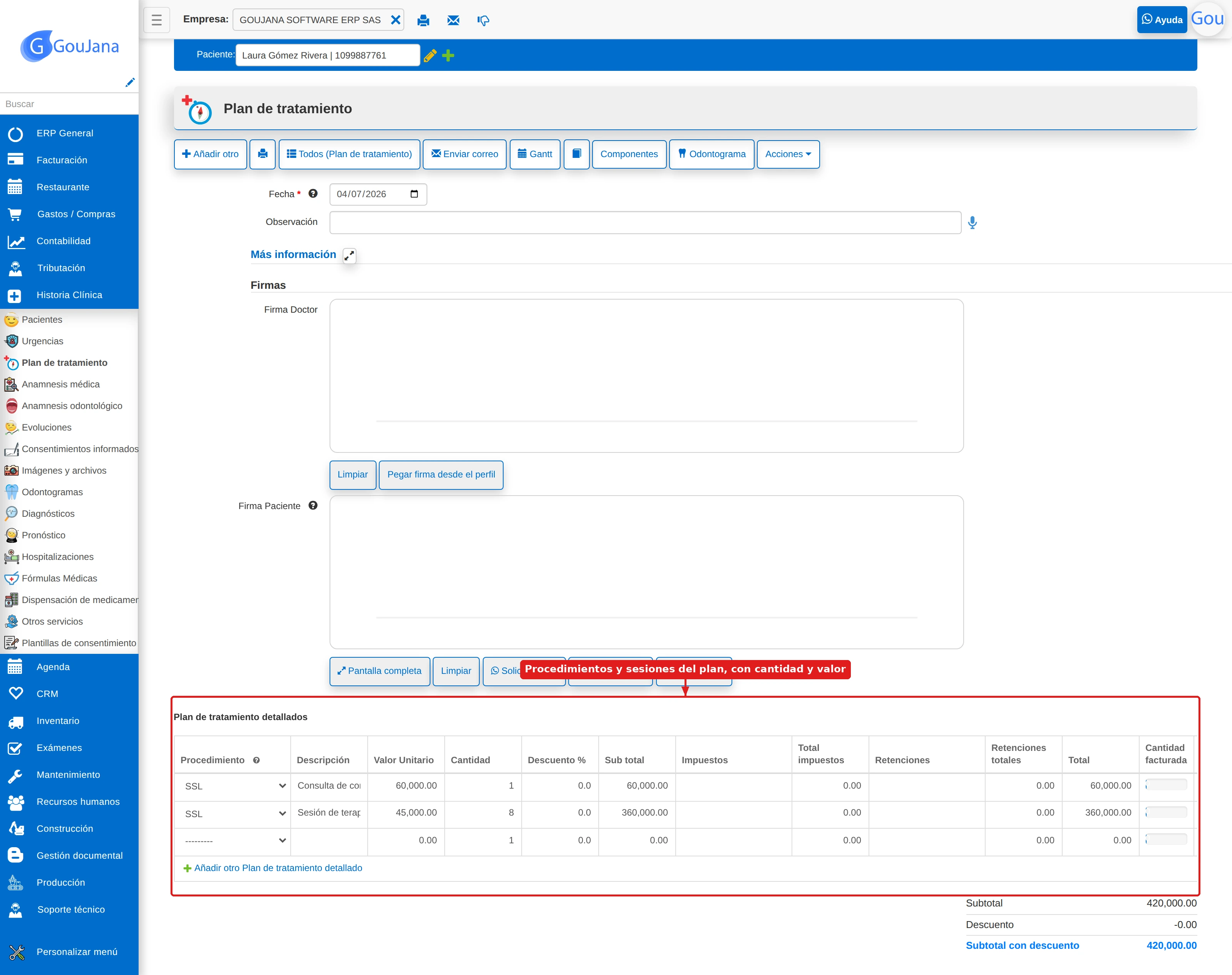Screen dimensions: 1232x975
Task: Add new patient with green plus icon
Action: [x=449, y=55]
